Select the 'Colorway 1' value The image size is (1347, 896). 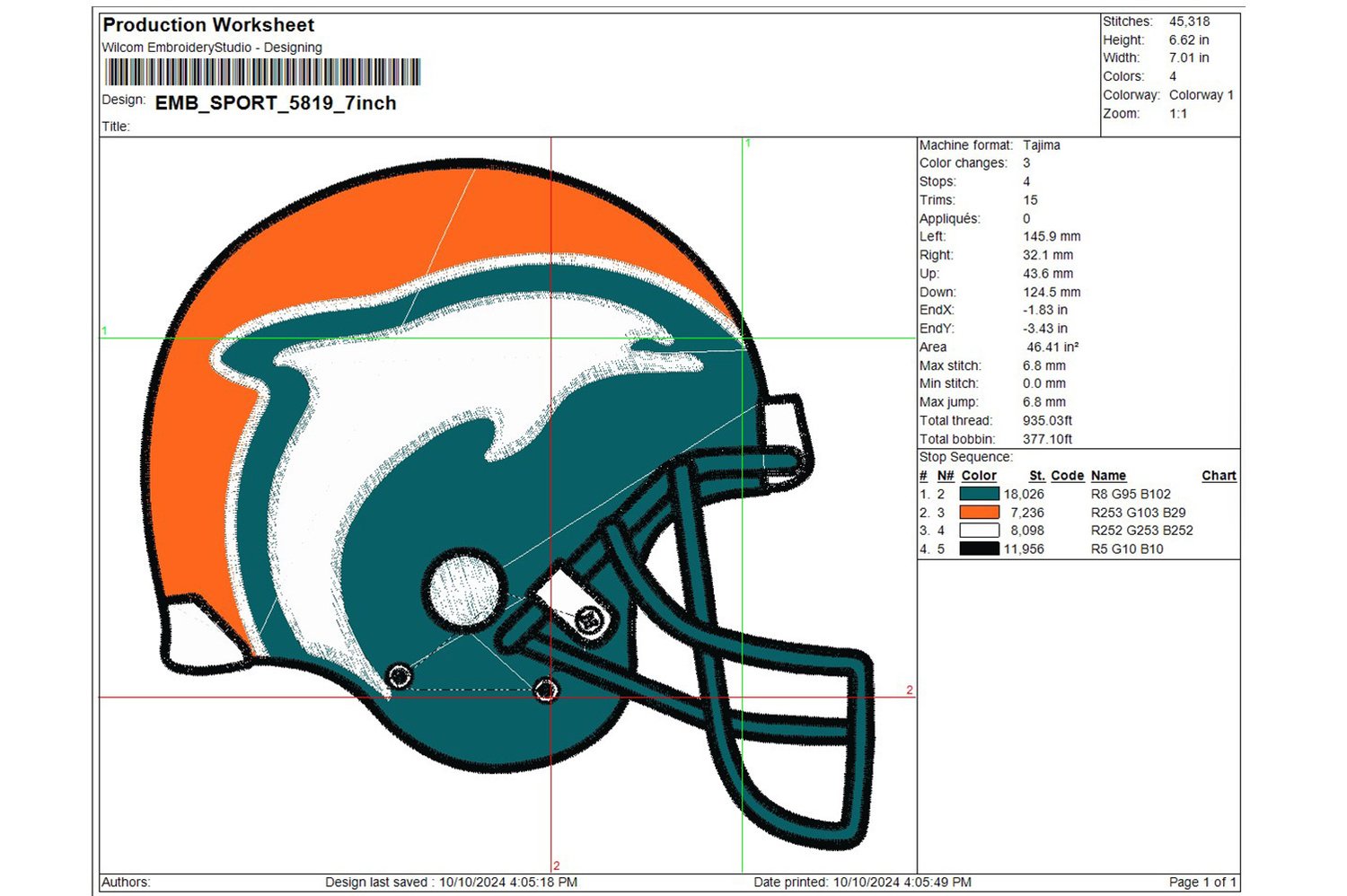coord(1202,95)
